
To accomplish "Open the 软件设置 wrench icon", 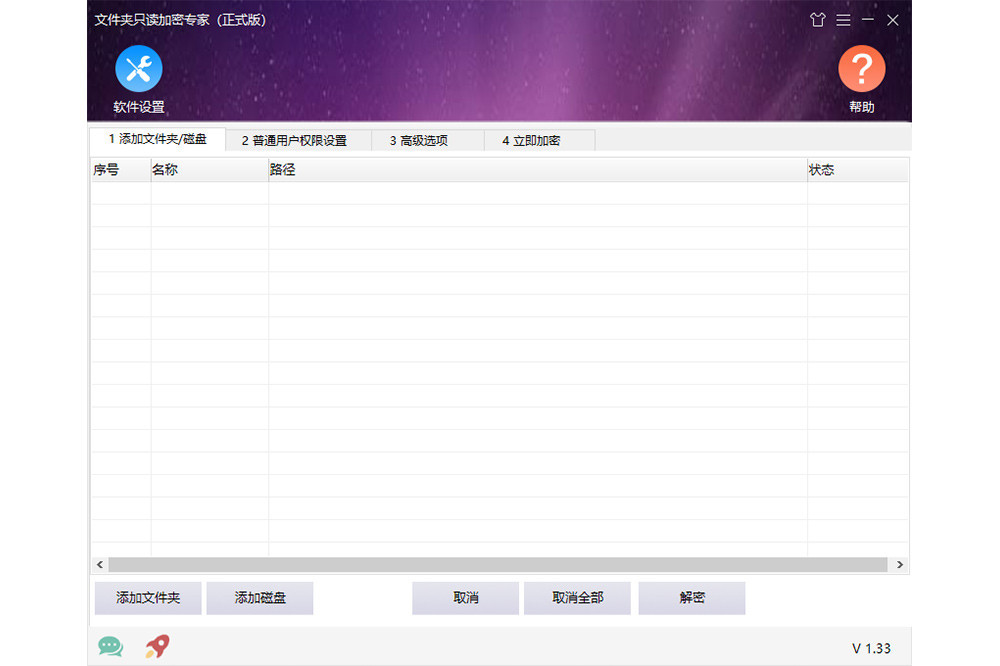I will 139,69.
